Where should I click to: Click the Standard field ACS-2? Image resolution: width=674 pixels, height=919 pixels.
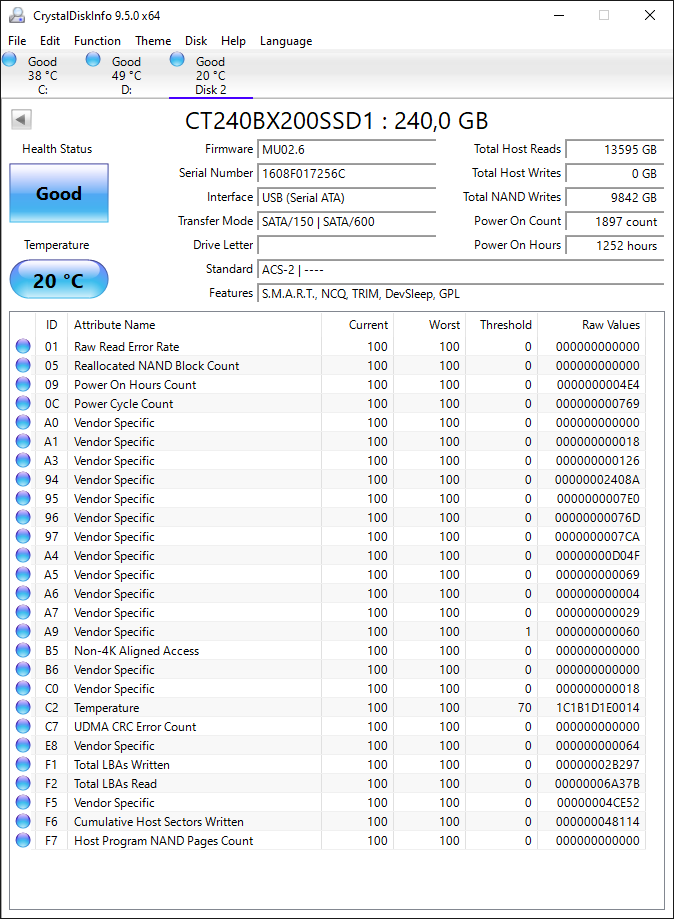point(461,270)
